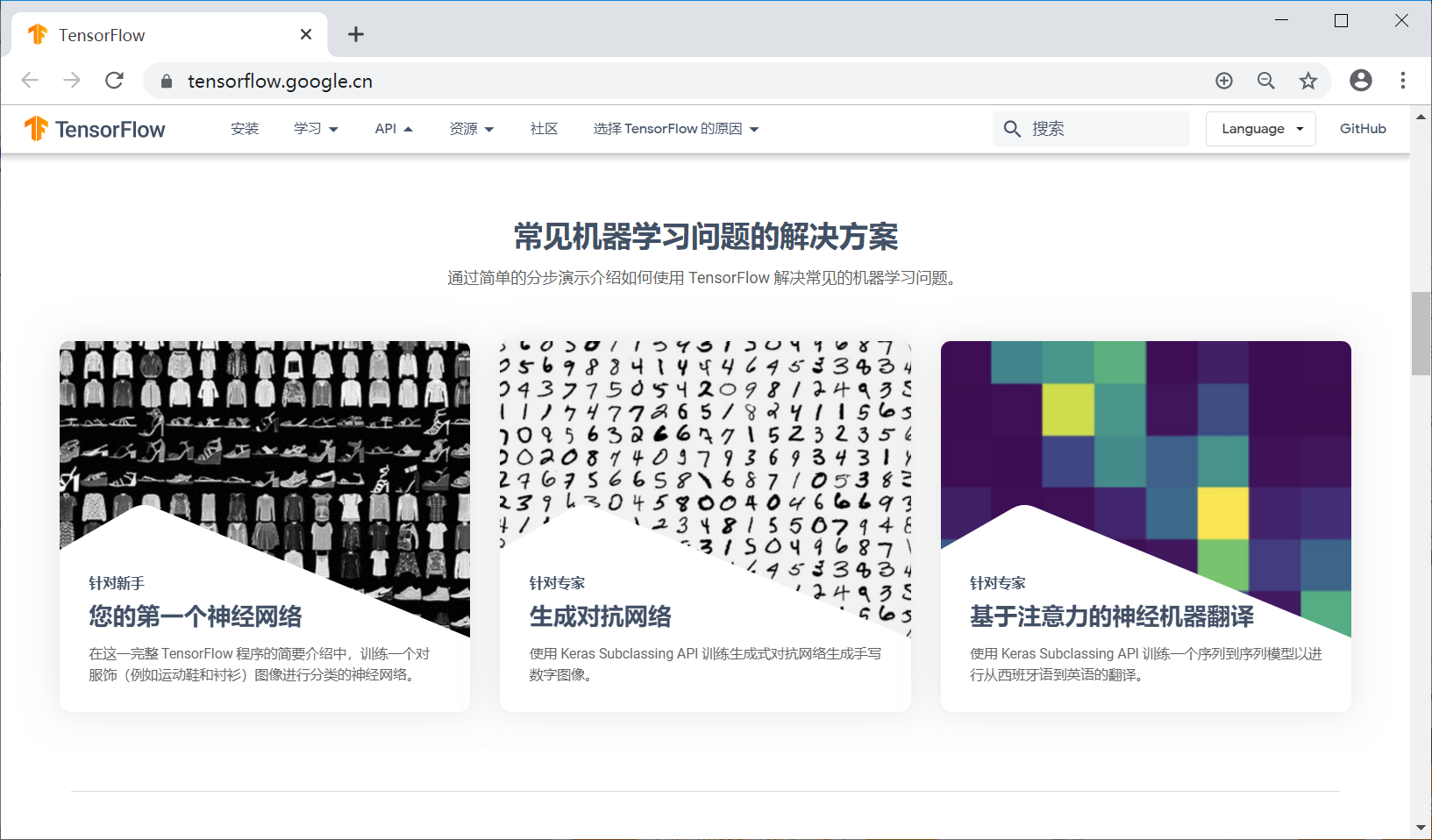
Task: Open the 社区 menu item
Action: [544, 128]
